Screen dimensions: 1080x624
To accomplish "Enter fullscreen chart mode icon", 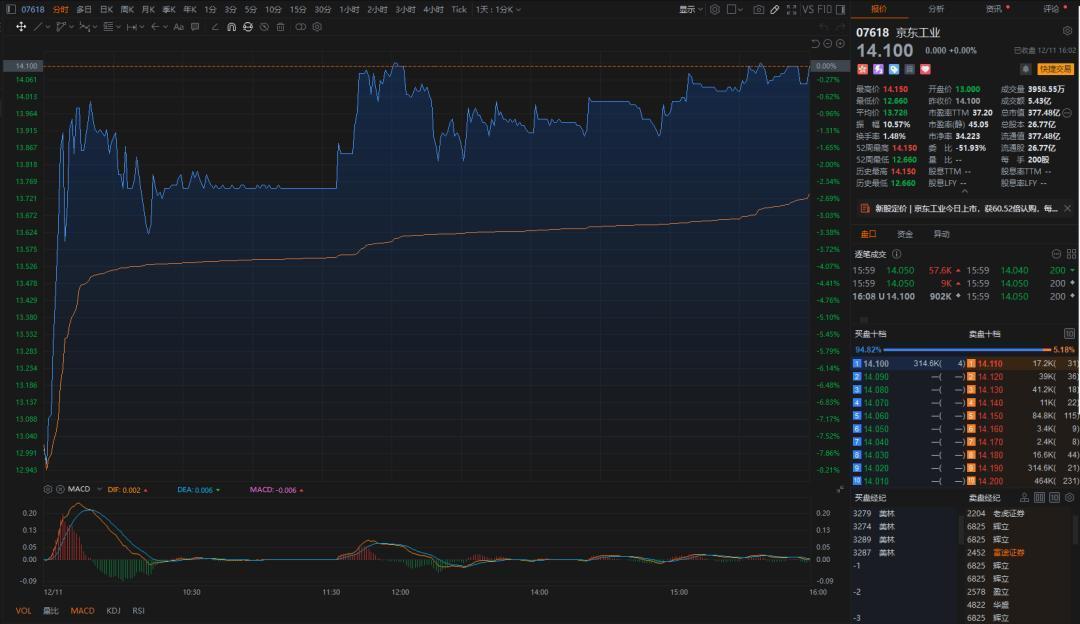I will point(790,9).
